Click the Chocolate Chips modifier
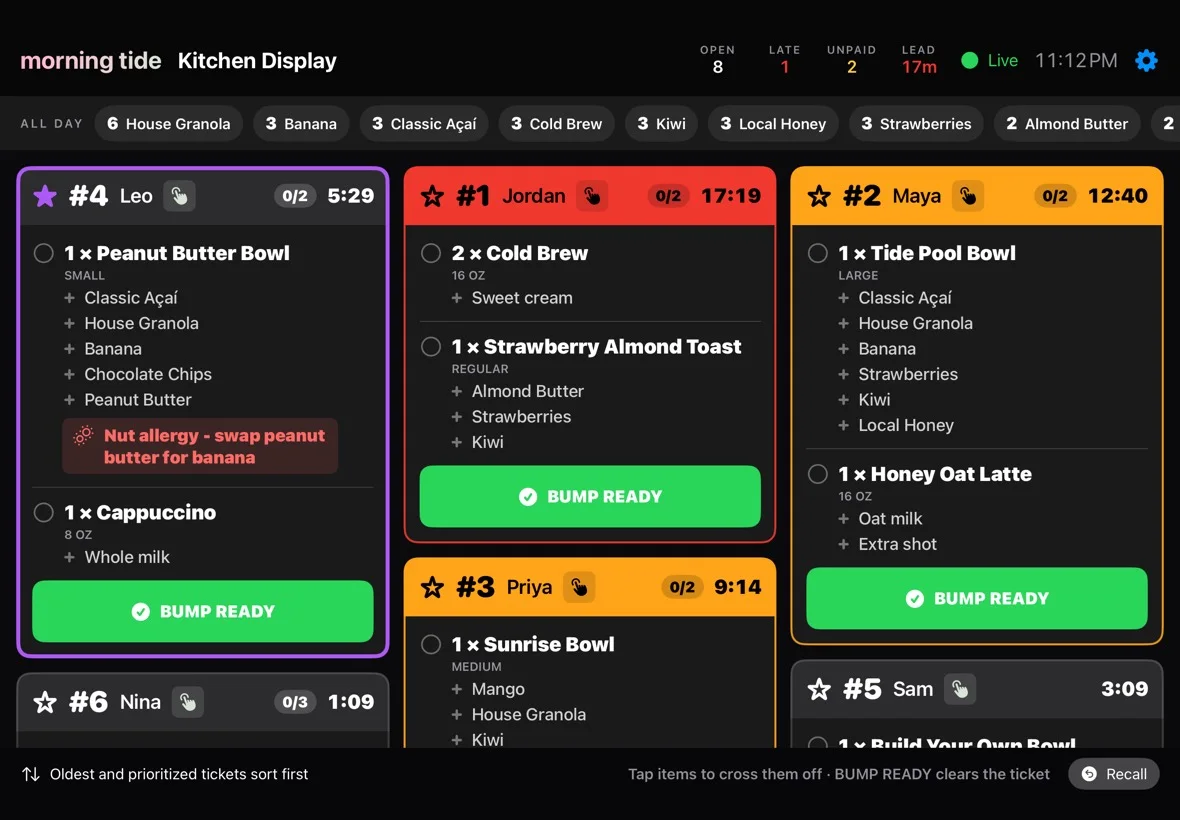The width and height of the screenshot is (1180, 820). (x=148, y=374)
